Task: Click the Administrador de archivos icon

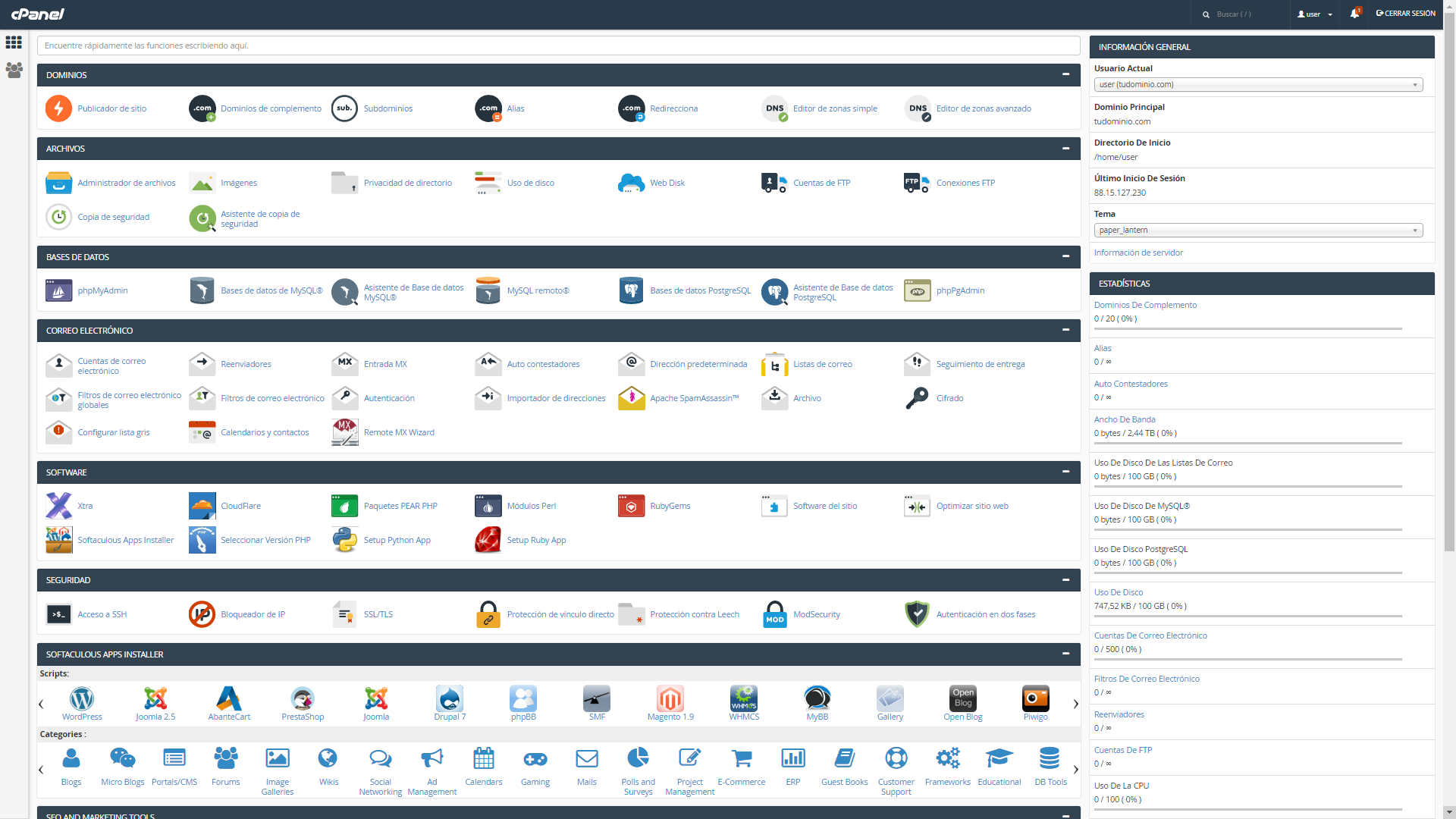Action: pyautogui.click(x=58, y=183)
